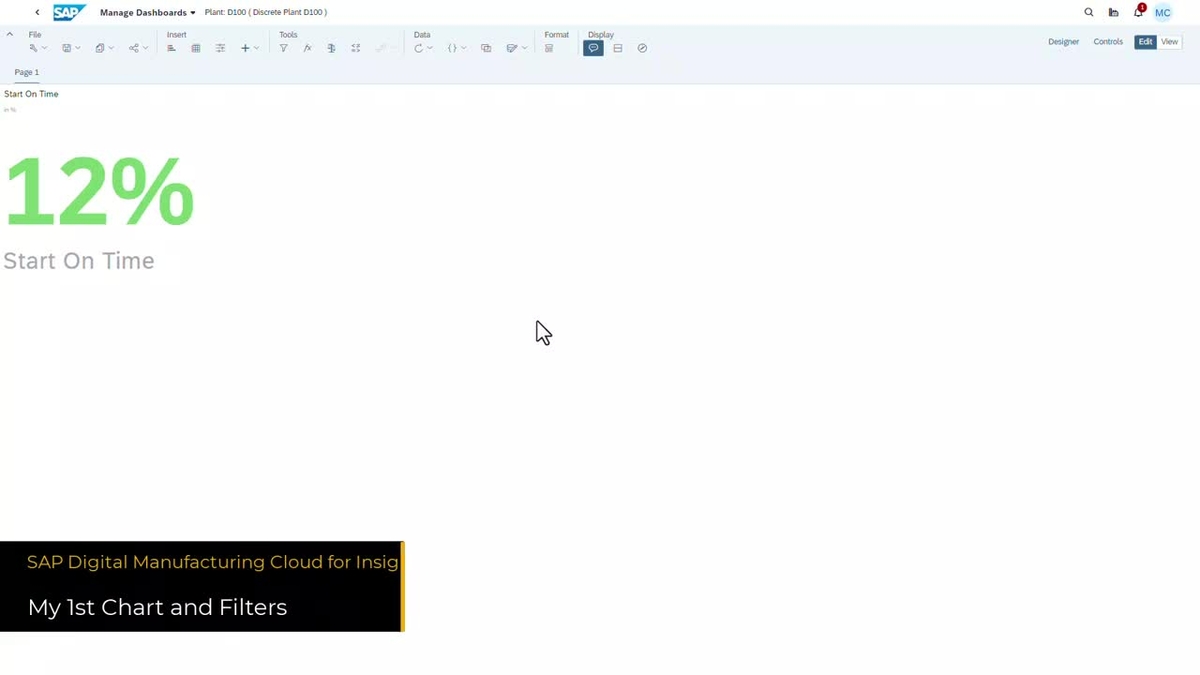The width and height of the screenshot is (1200, 675).
Task: Open the notifications bell
Action: [1137, 12]
